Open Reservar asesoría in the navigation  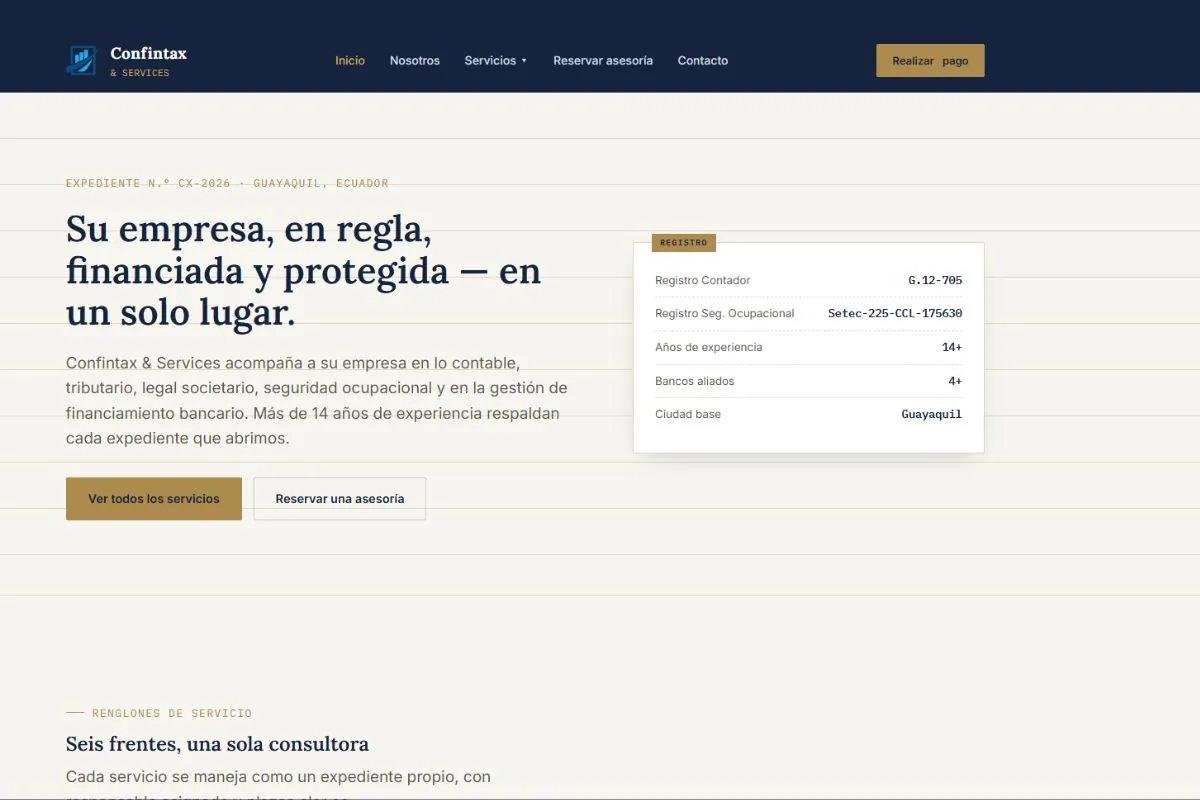pyautogui.click(x=603, y=61)
